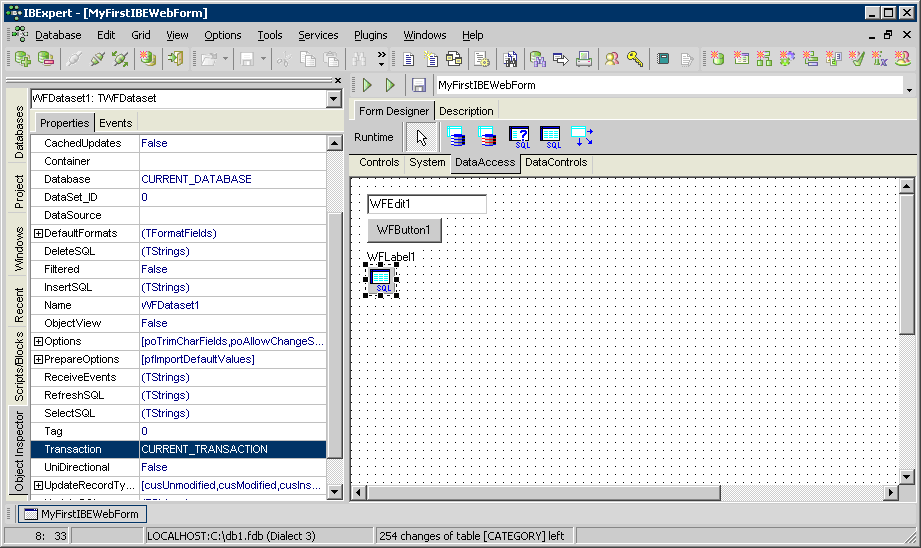Viewport: 921px width, 548px height.
Task: Click the yellow key Grant Manager icon
Action: [x=635, y=59]
